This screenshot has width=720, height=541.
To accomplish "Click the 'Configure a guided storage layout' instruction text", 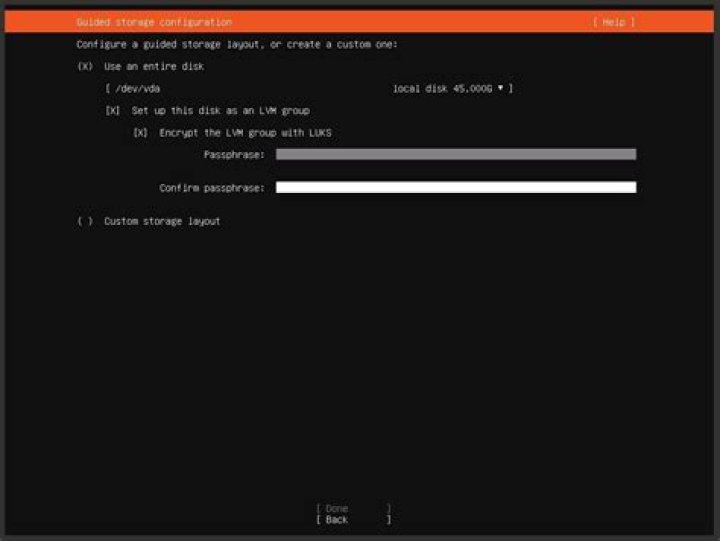I will coord(237,45).
